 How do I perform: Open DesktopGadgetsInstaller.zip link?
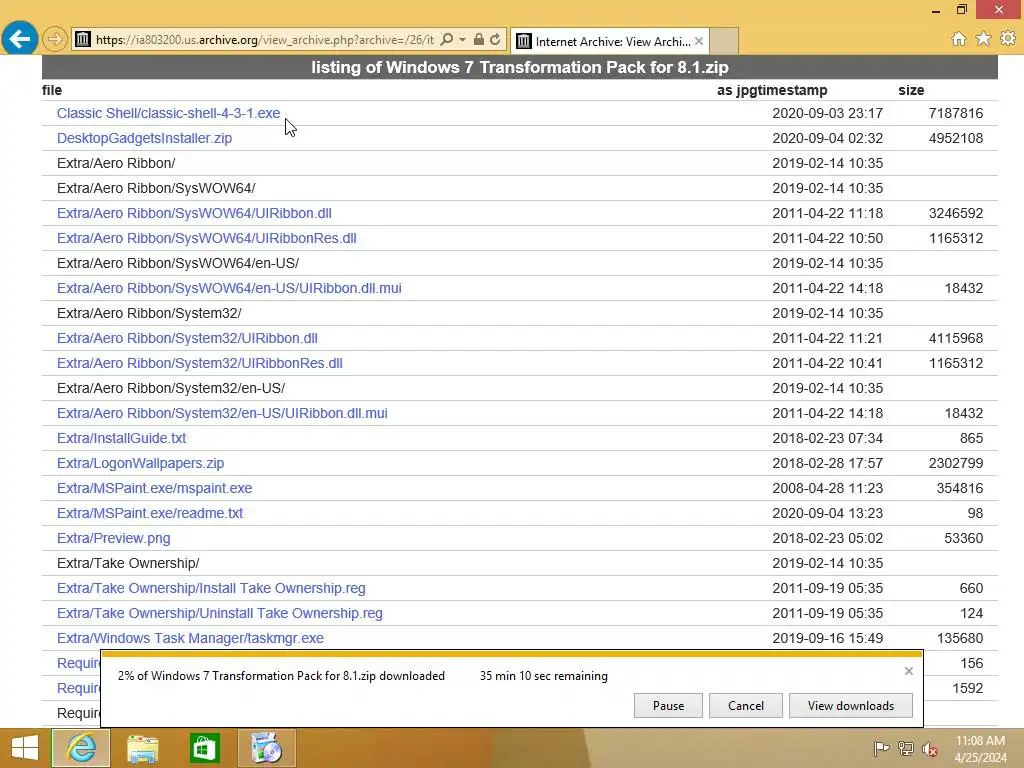(x=144, y=138)
